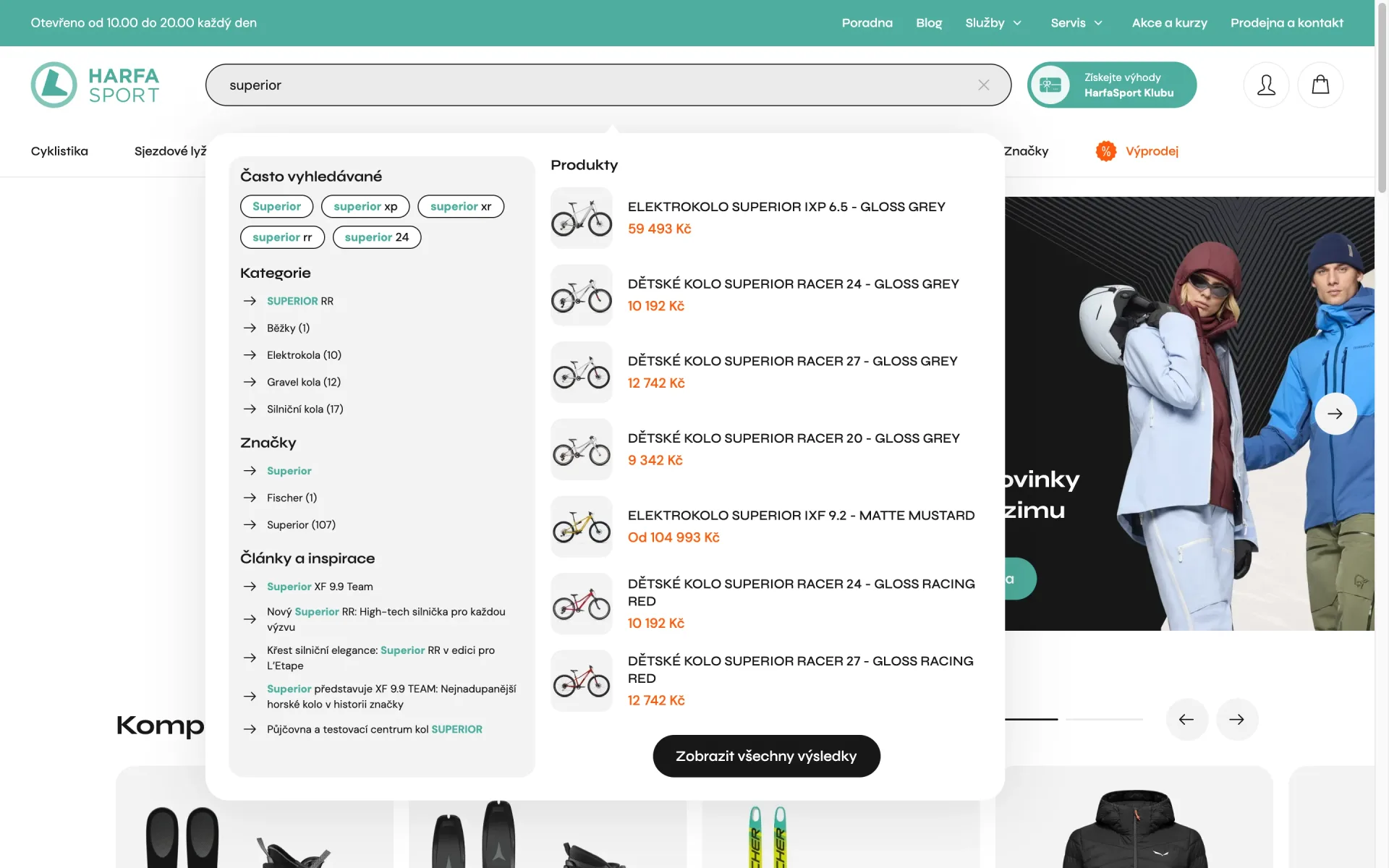Open the Elektrokola (10) category
This screenshot has width=1389, height=868.
pos(304,355)
